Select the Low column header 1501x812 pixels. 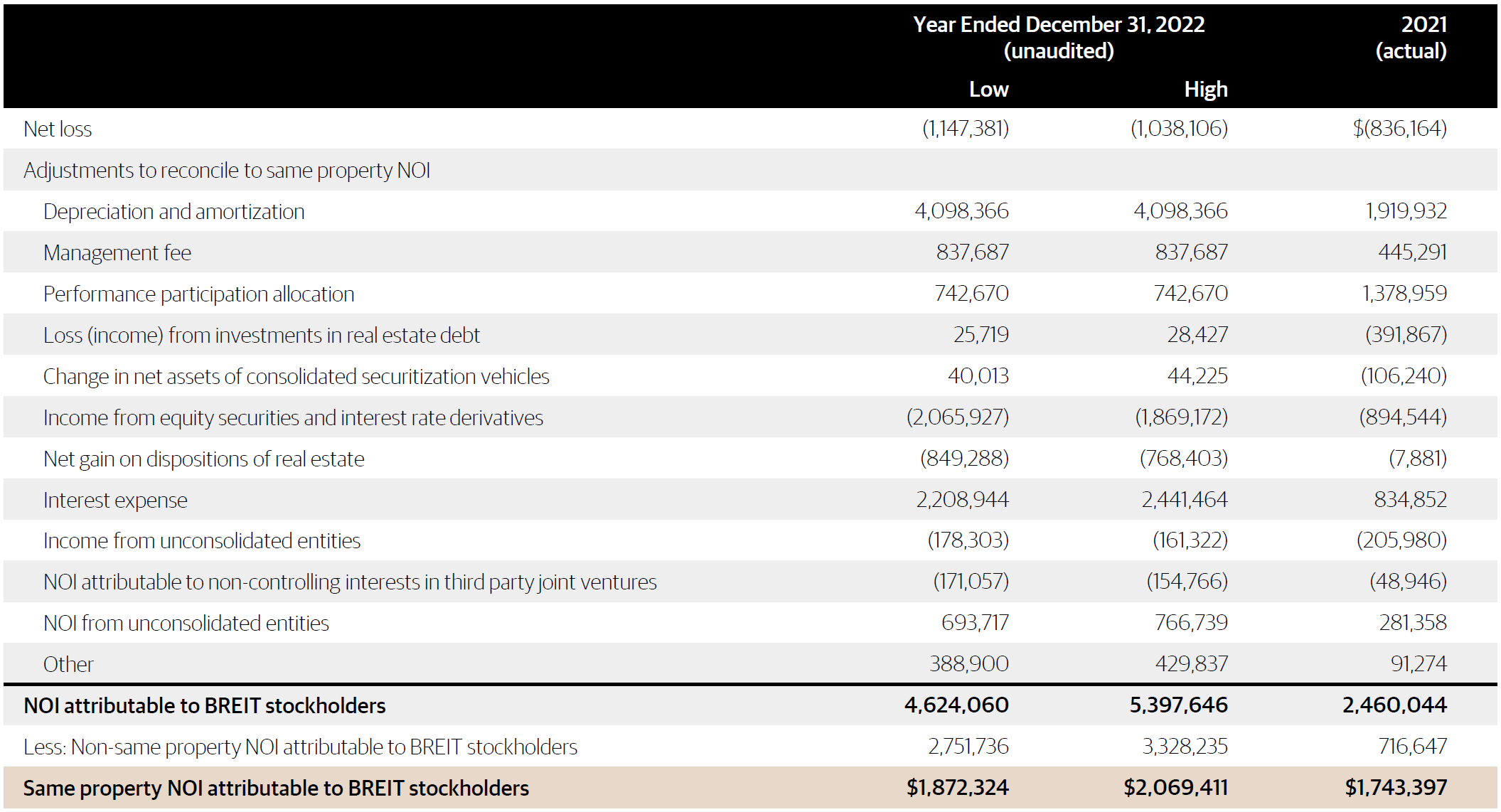(988, 89)
